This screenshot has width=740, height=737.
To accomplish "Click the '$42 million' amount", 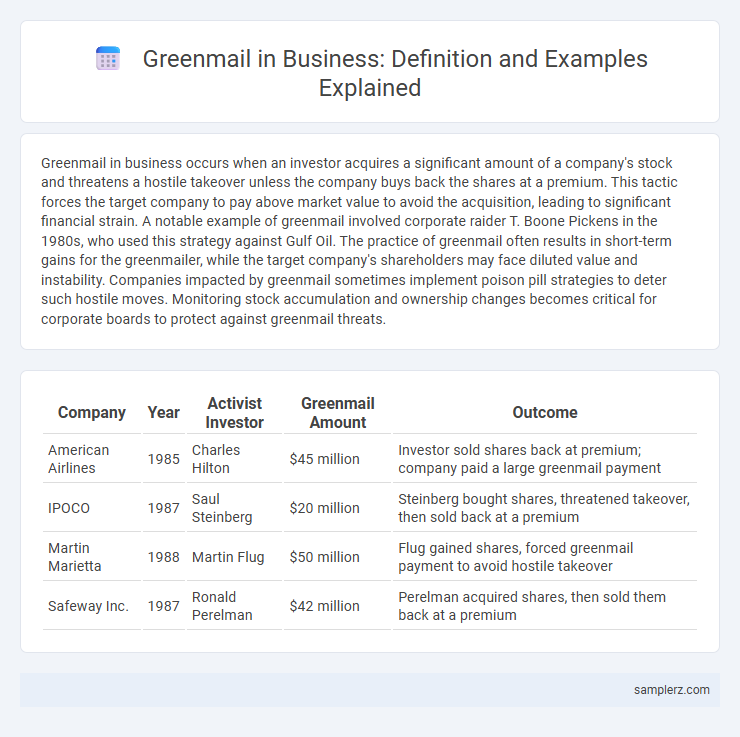I will tap(325, 606).
